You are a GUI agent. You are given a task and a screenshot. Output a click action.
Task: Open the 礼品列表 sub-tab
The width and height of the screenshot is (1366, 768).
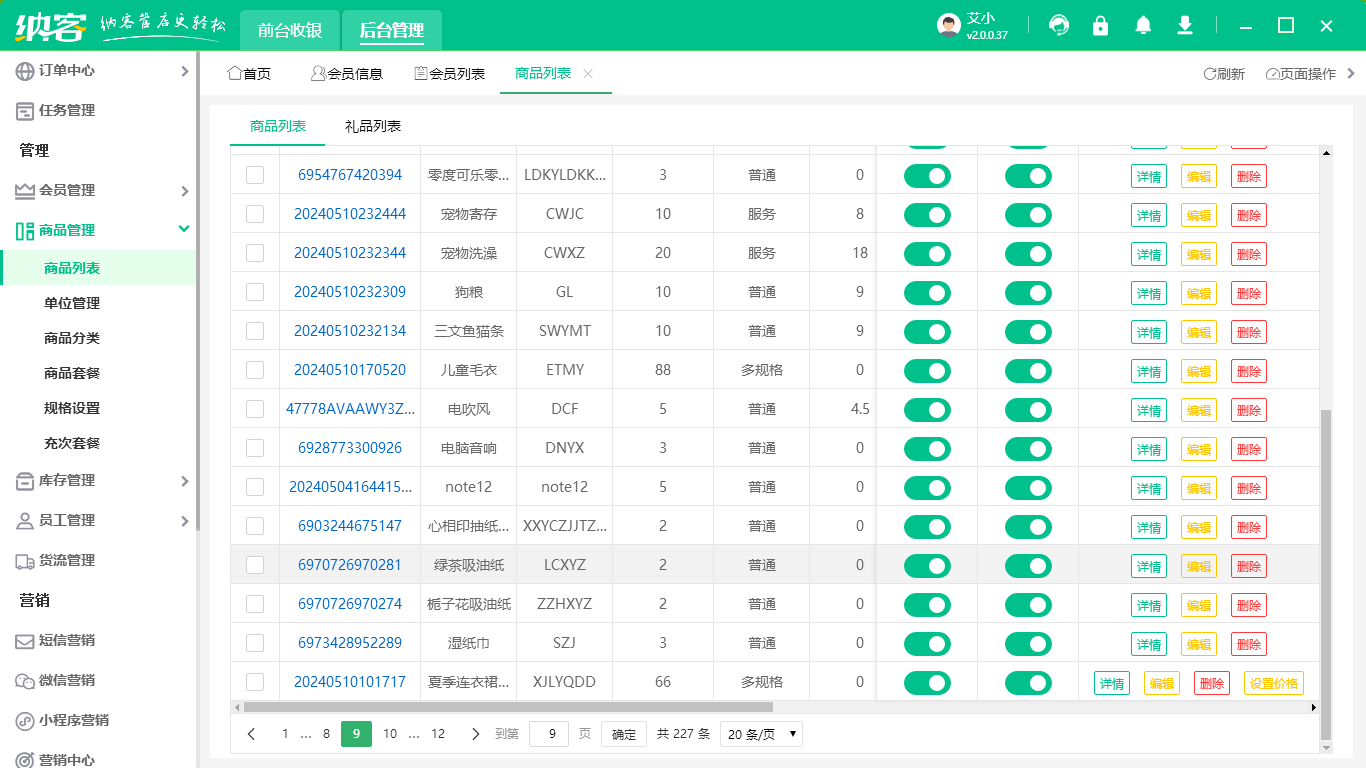[373, 126]
